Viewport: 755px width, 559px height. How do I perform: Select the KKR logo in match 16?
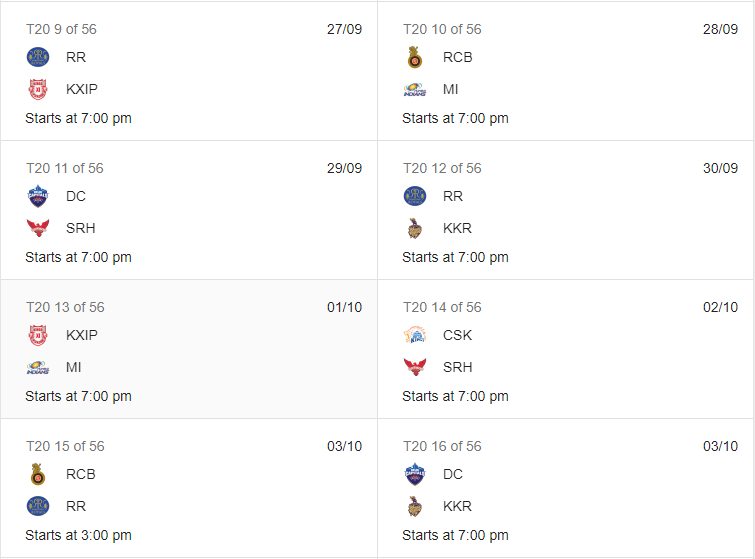414,506
